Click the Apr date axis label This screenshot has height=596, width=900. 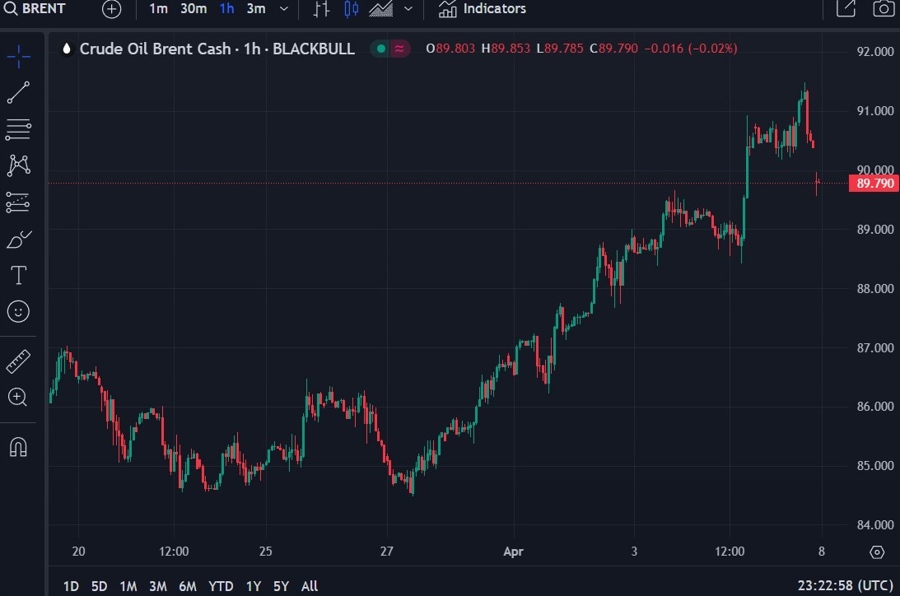click(x=513, y=552)
